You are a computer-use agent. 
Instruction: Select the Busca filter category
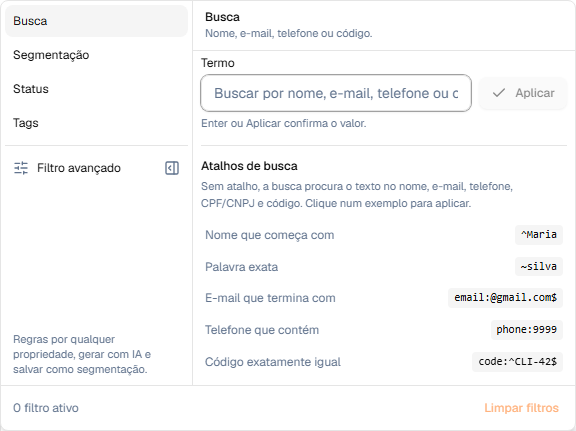point(96,21)
